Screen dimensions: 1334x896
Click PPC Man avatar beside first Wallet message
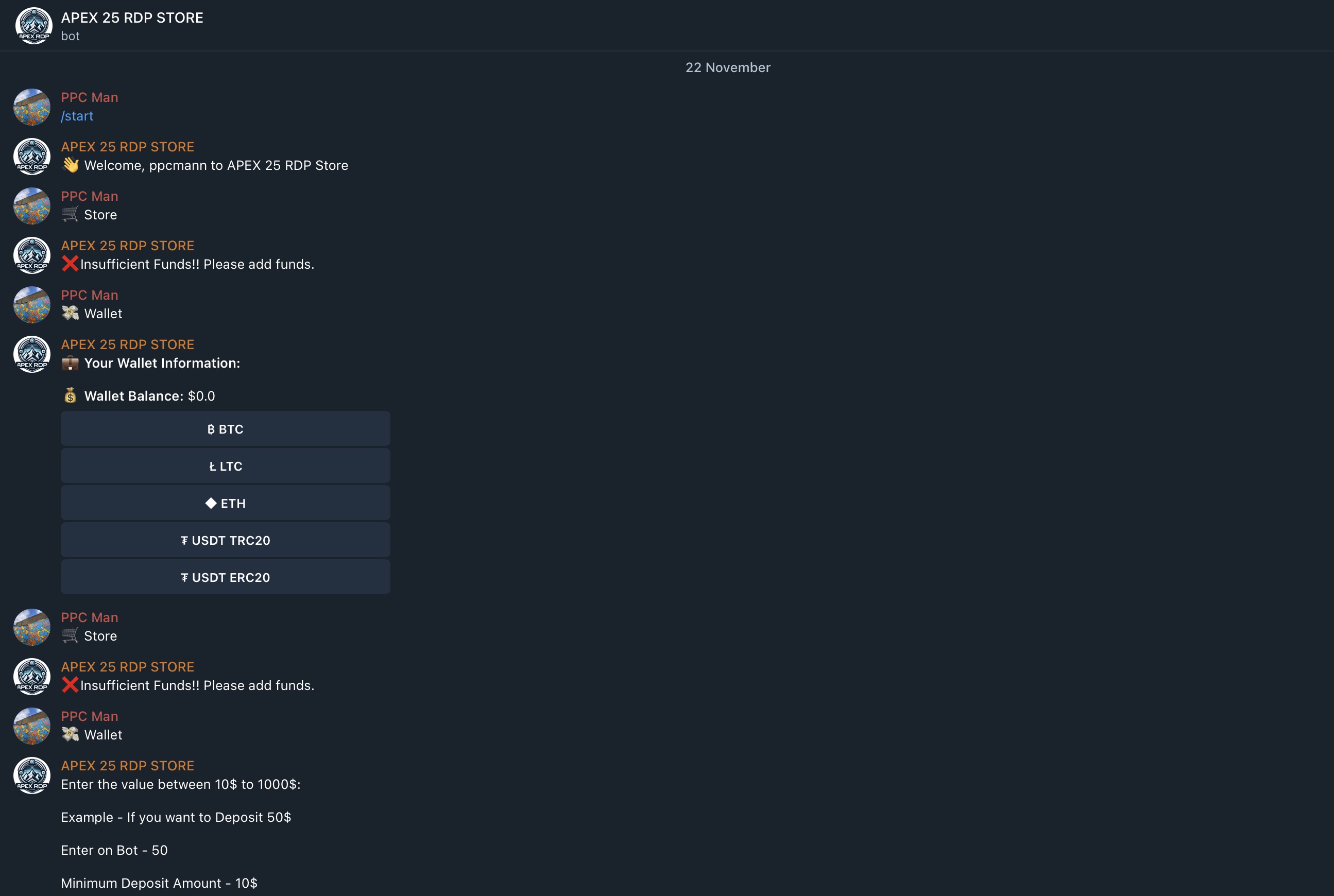click(x=32, y=304)
